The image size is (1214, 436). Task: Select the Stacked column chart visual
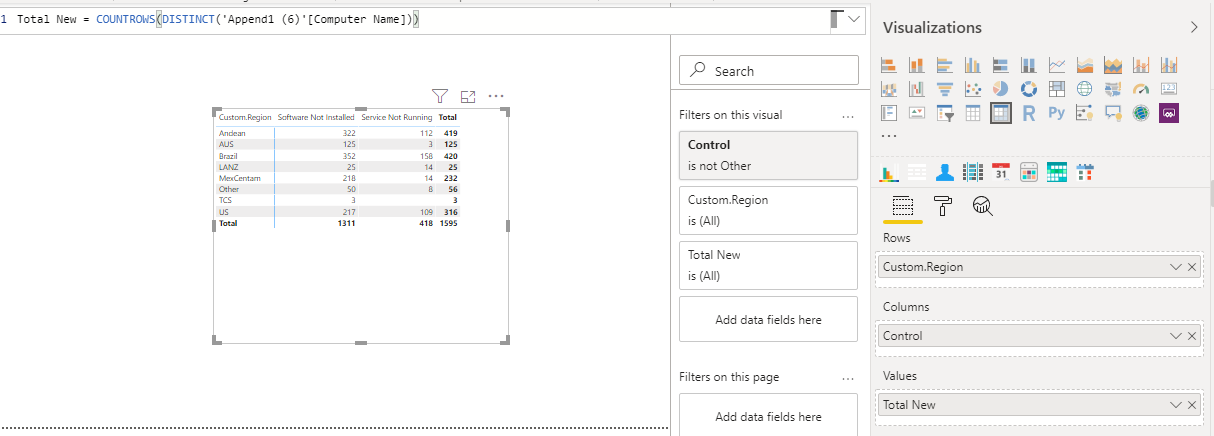tap(916, 65)
